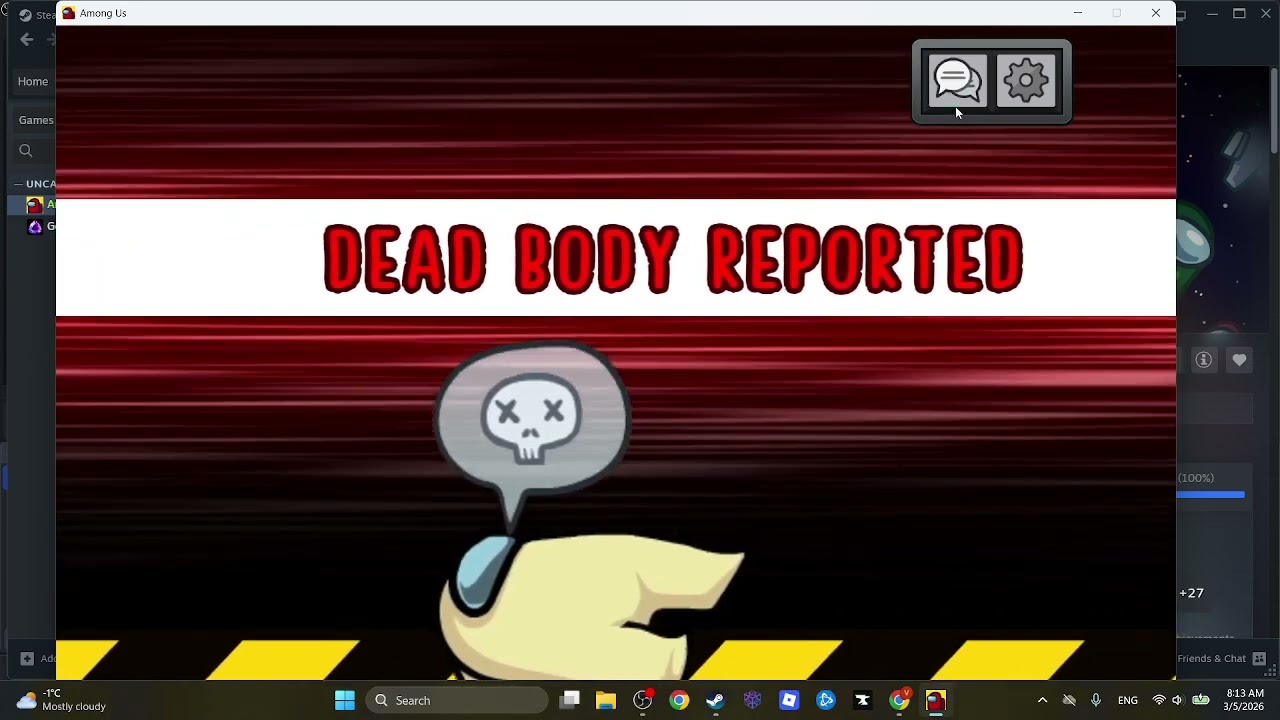Open Steam Games filter dropdown
The width and height of the screenshot is (1280, 720).
[x=36, y=120]
